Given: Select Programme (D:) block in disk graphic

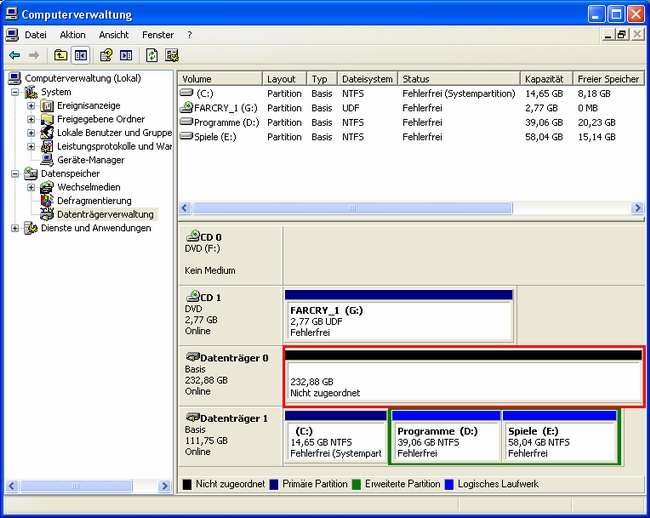Looking at the screenshot, I should pos(446,437).
